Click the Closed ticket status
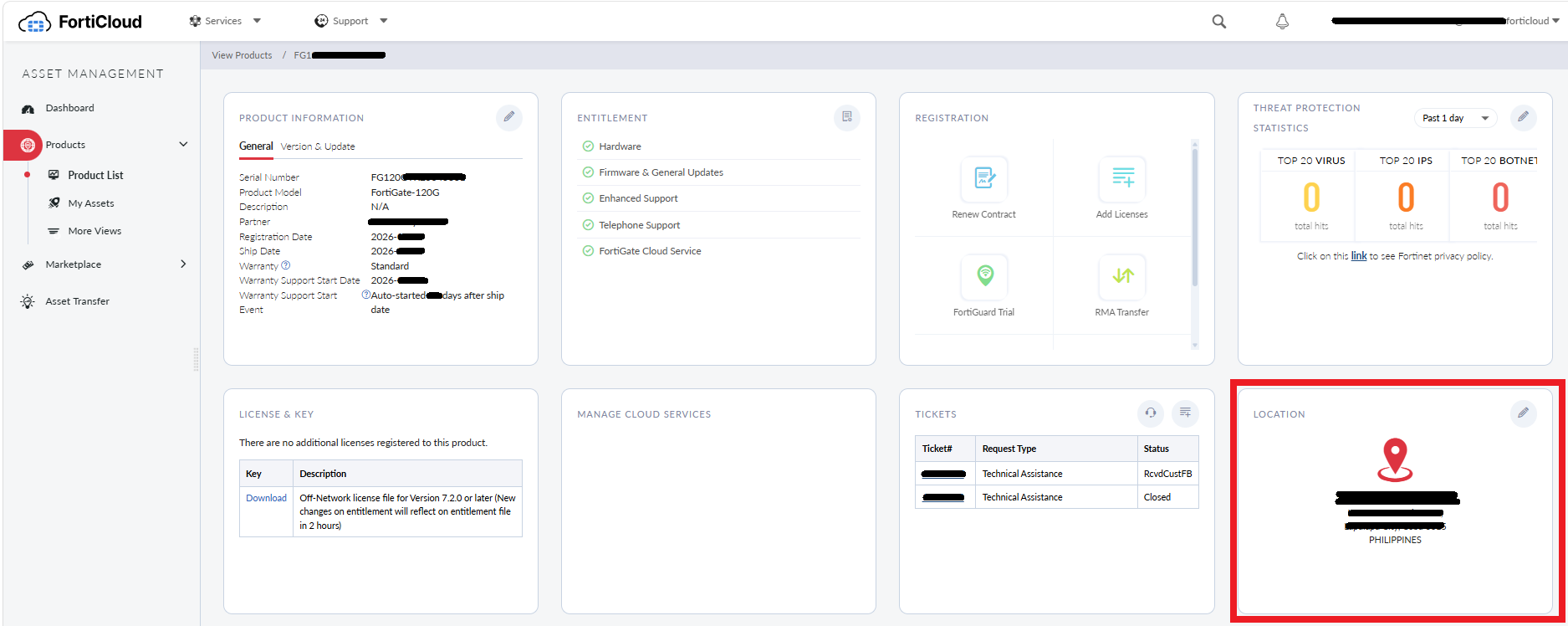Image resolution: width=1568 pixels, height=626 pixels. pyautogui.click(x=1157, y=497)
